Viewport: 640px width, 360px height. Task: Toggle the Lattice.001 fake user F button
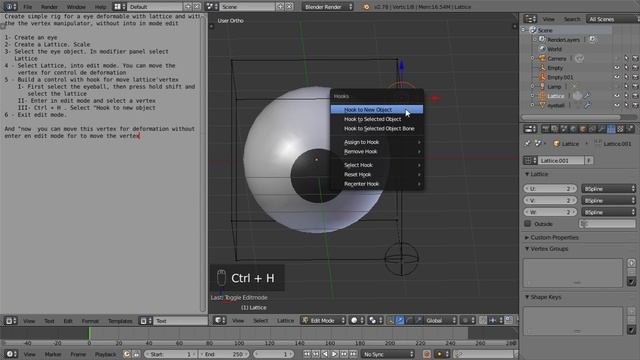point(589,160)
